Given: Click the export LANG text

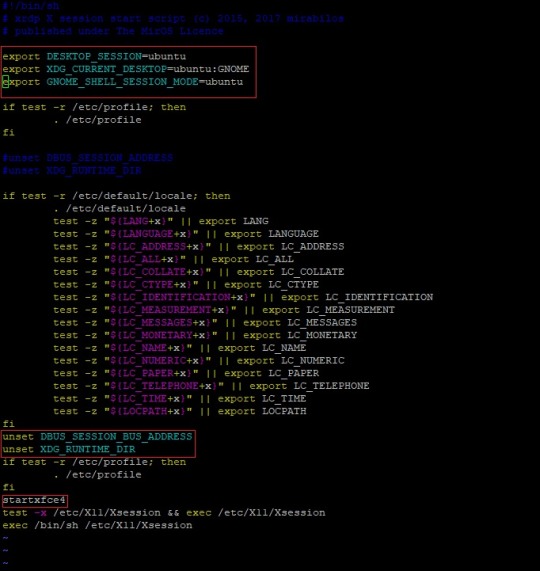Looking at the screenshot, I should (233, 221).
